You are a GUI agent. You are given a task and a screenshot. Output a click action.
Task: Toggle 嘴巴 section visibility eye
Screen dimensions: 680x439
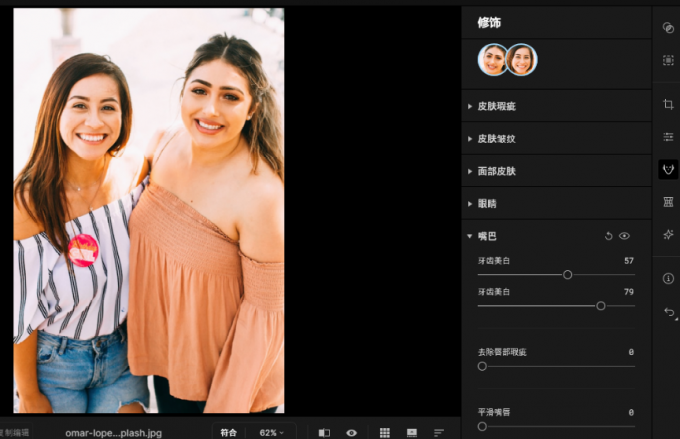click(x=624, y=236)
